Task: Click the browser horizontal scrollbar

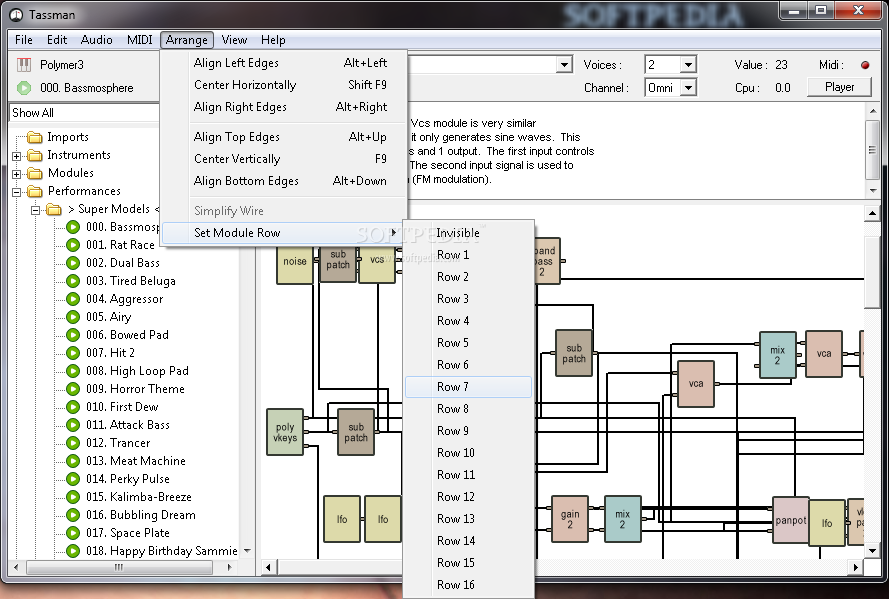Action: pyautogui.click(x=118, y=567)
